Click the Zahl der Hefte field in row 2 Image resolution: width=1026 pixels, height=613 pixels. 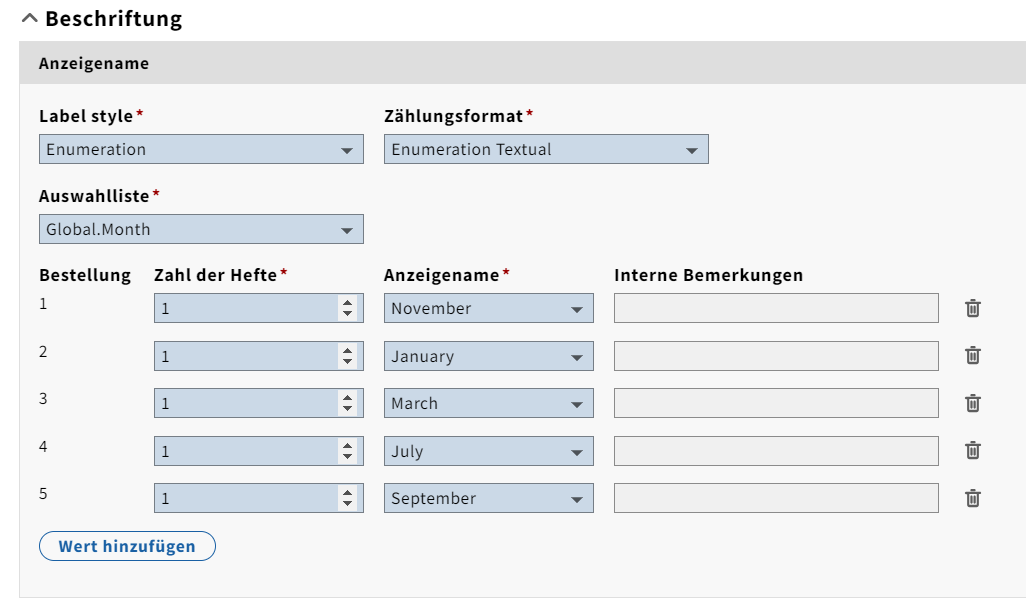click(245, 356)
